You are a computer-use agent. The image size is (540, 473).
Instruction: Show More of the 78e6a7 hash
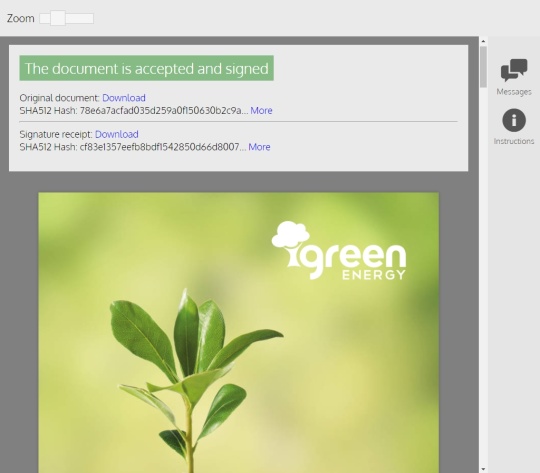[x=261, y=111]
